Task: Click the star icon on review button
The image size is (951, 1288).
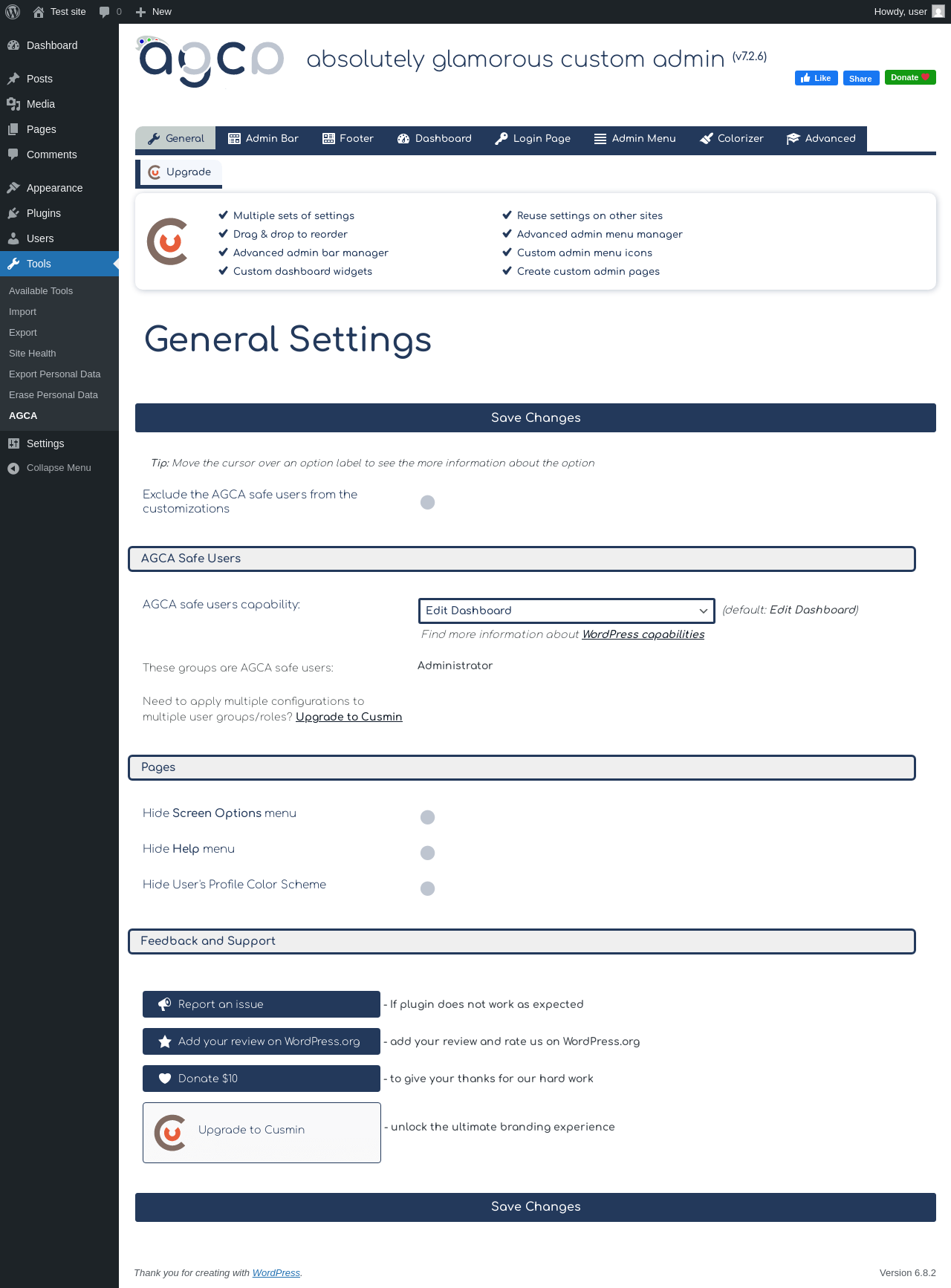Action: [x=165, y=1041]
